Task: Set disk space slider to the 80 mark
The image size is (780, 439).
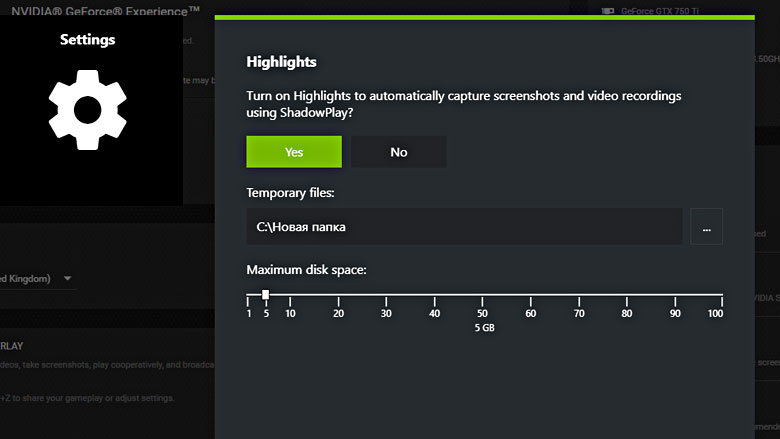Action: tap(627, 295)
